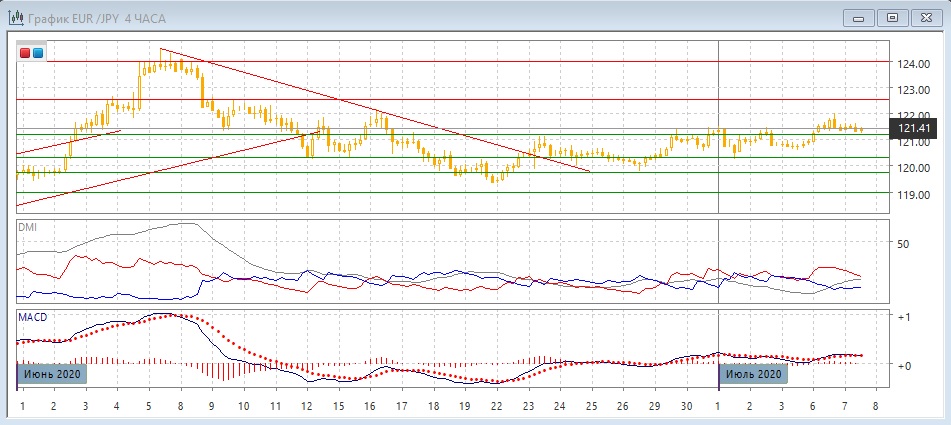This screenshot has width=951, height=425.
Task: Click the red square button on chart
Action: coord(25,52)
